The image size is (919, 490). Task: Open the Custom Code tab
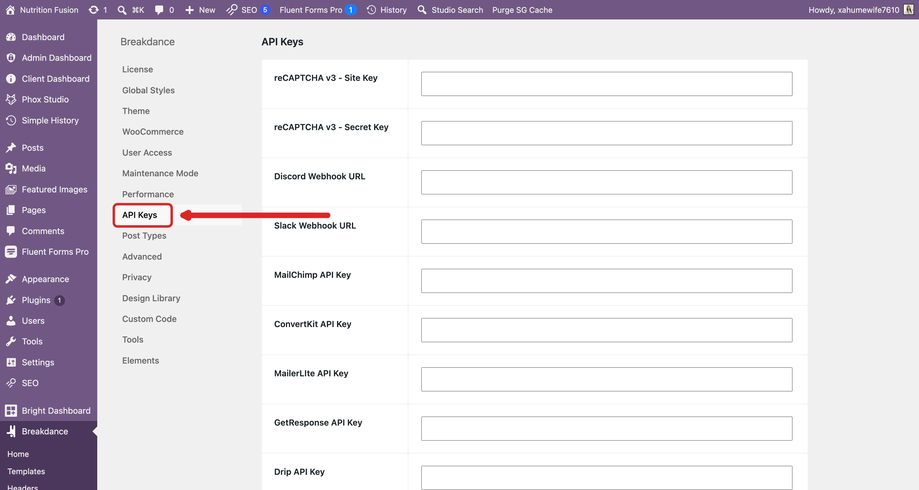[149, 319]
